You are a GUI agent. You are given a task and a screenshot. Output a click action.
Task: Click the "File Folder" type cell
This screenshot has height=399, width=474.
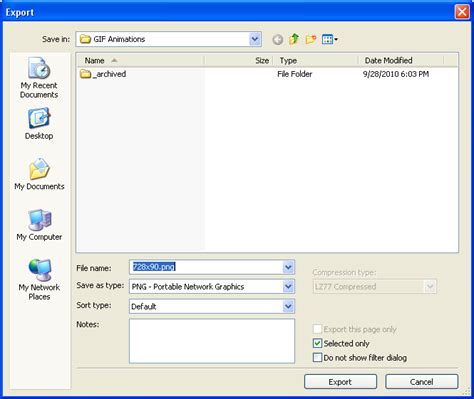[x=295, y=74]
